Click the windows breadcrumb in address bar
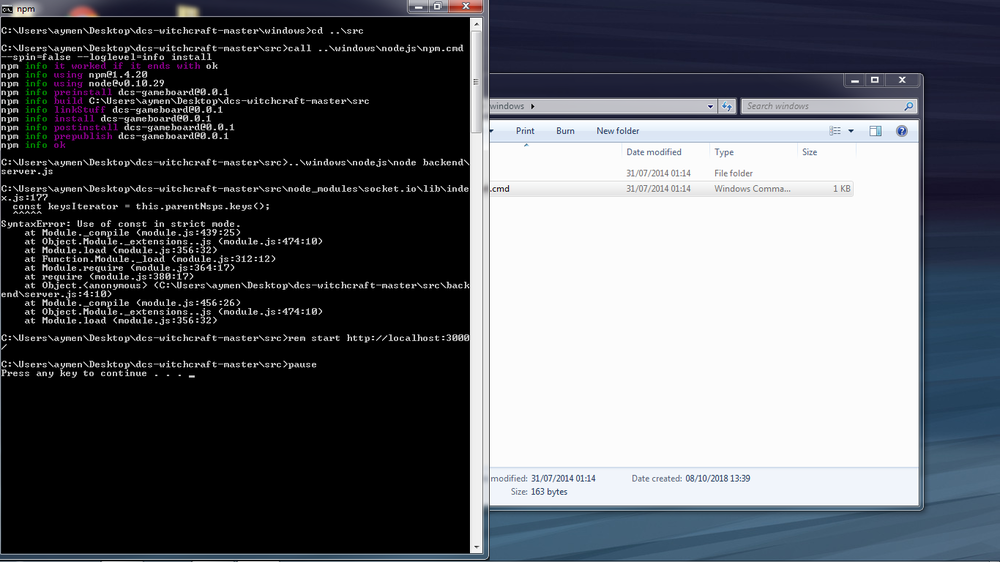The width and height of the screenshot is (1000, 562). point(507,107)
